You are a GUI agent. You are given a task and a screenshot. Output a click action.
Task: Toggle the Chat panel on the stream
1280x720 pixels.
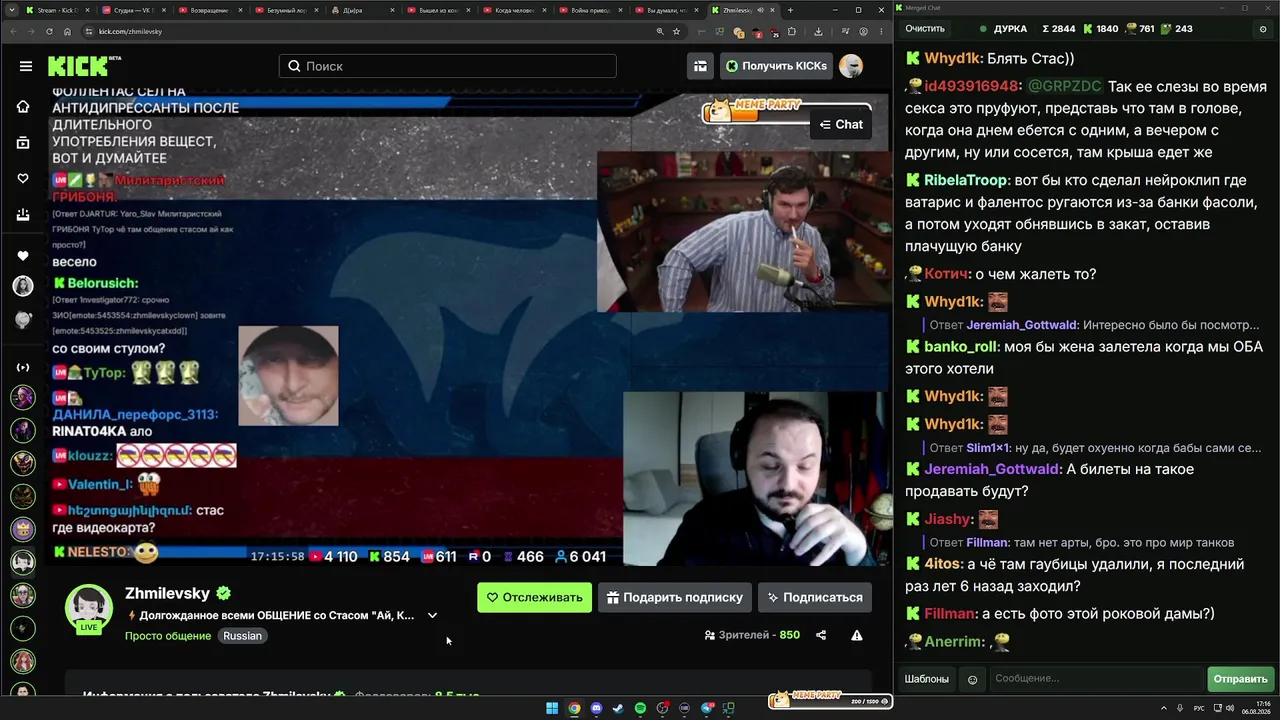tap(841, 124)
